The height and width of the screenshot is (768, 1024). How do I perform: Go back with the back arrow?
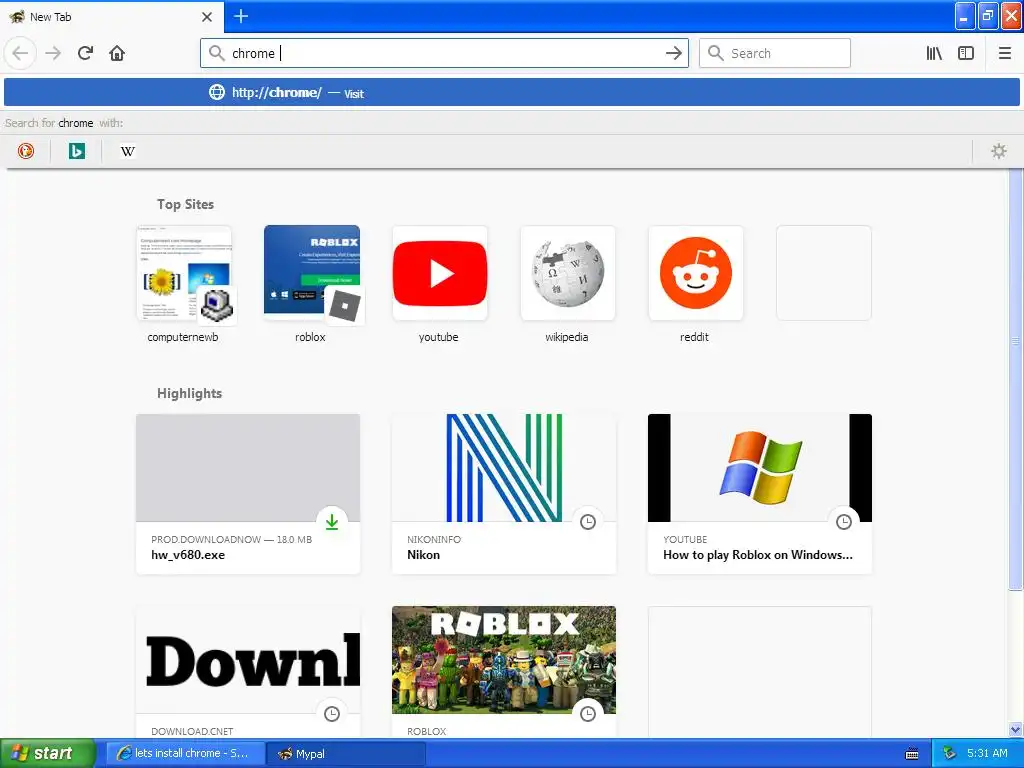[20, 53]
